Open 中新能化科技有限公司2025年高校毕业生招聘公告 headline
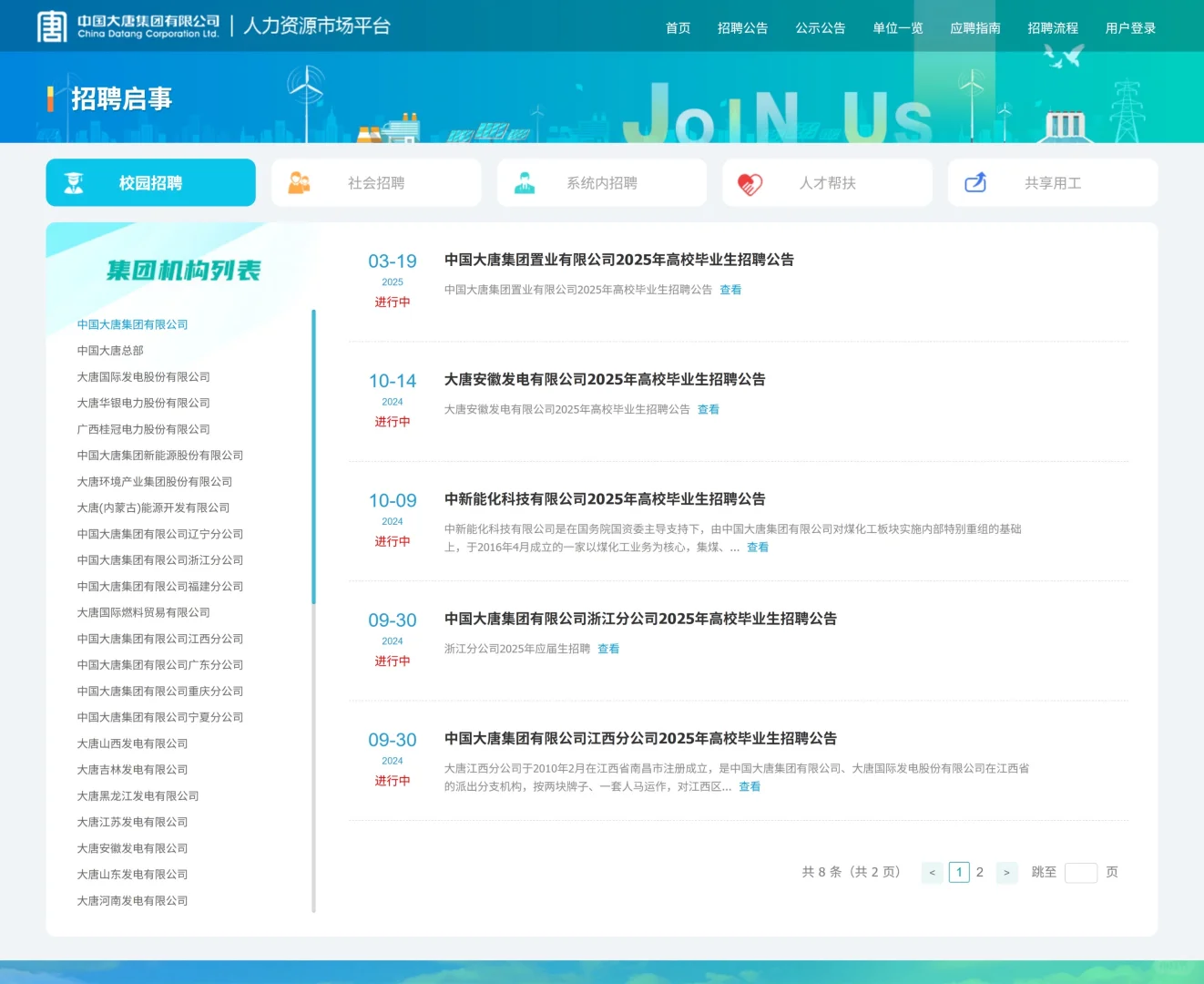 [x=605, y=499]
